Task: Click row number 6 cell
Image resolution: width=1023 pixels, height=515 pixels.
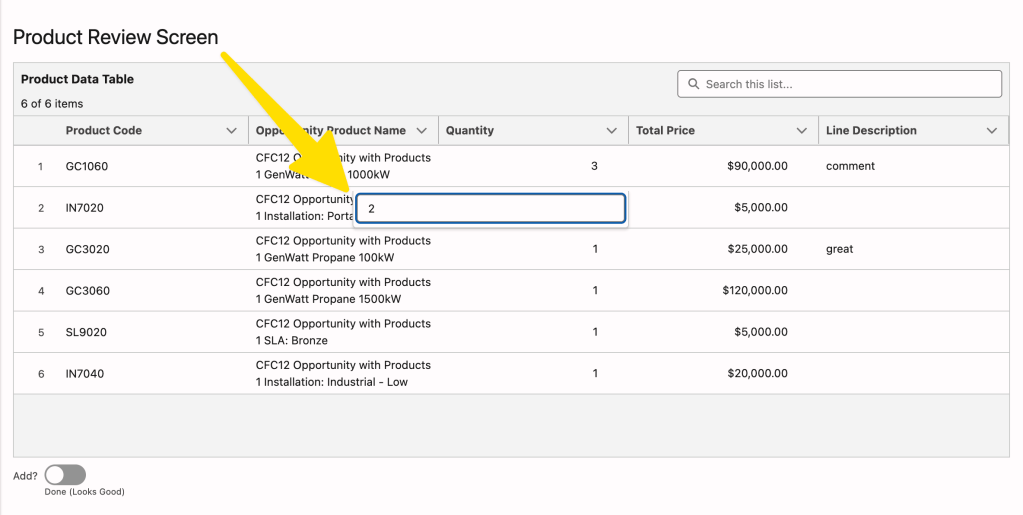Action: coord(40,374)
